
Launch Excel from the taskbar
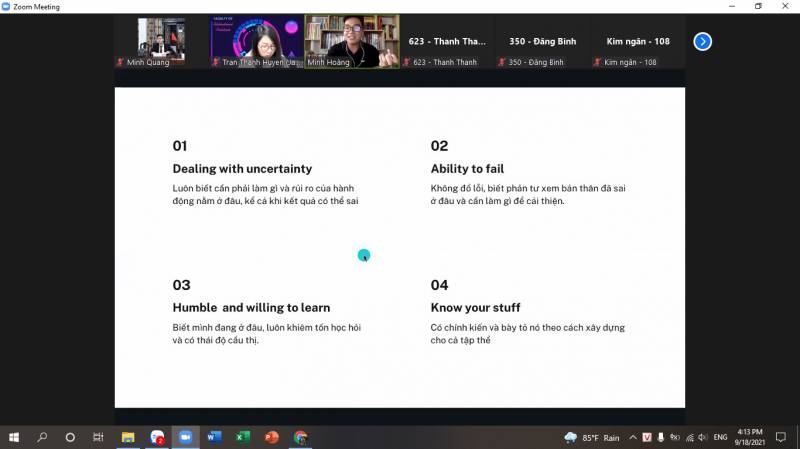pos(242,437)
